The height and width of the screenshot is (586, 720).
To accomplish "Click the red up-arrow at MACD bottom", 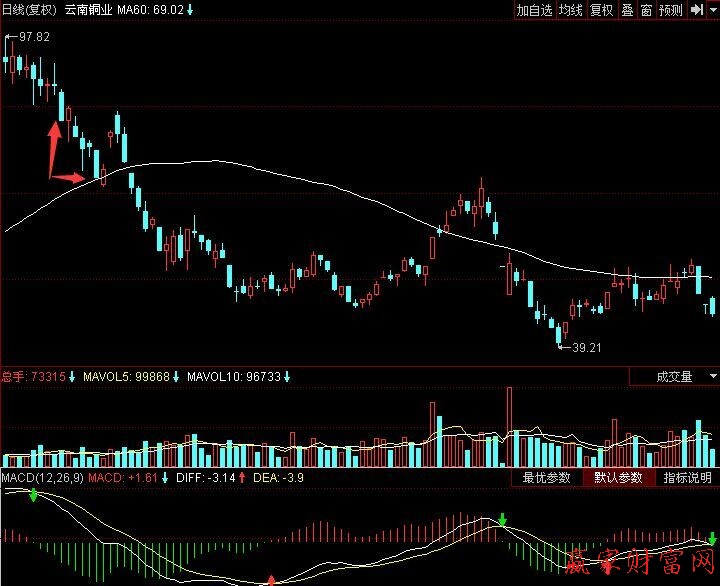I will 271,579.
